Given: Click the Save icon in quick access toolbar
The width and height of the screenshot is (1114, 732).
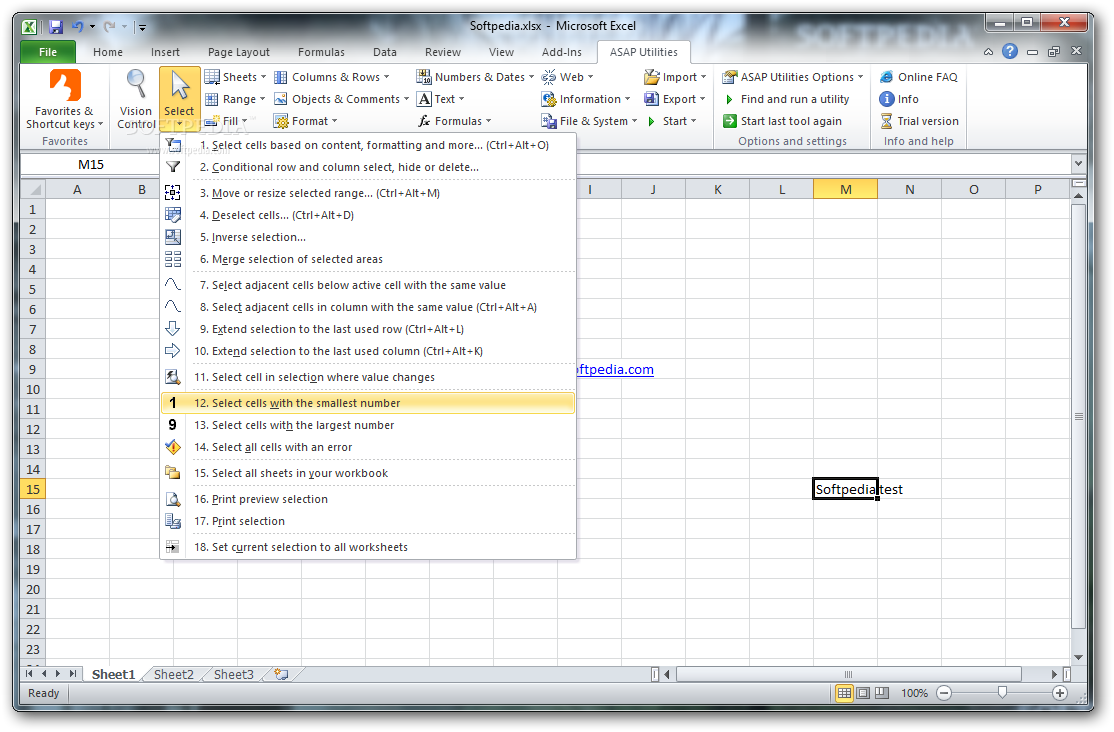Looking at the screenshot, I should 55,27.
